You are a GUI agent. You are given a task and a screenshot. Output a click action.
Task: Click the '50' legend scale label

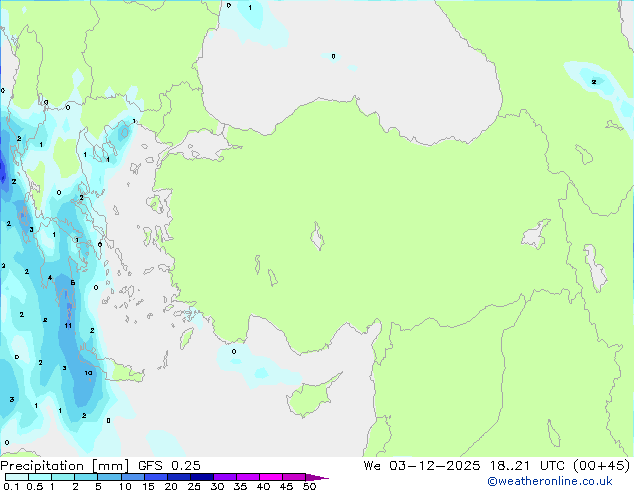pyautogui.click(x=309, y=486)
